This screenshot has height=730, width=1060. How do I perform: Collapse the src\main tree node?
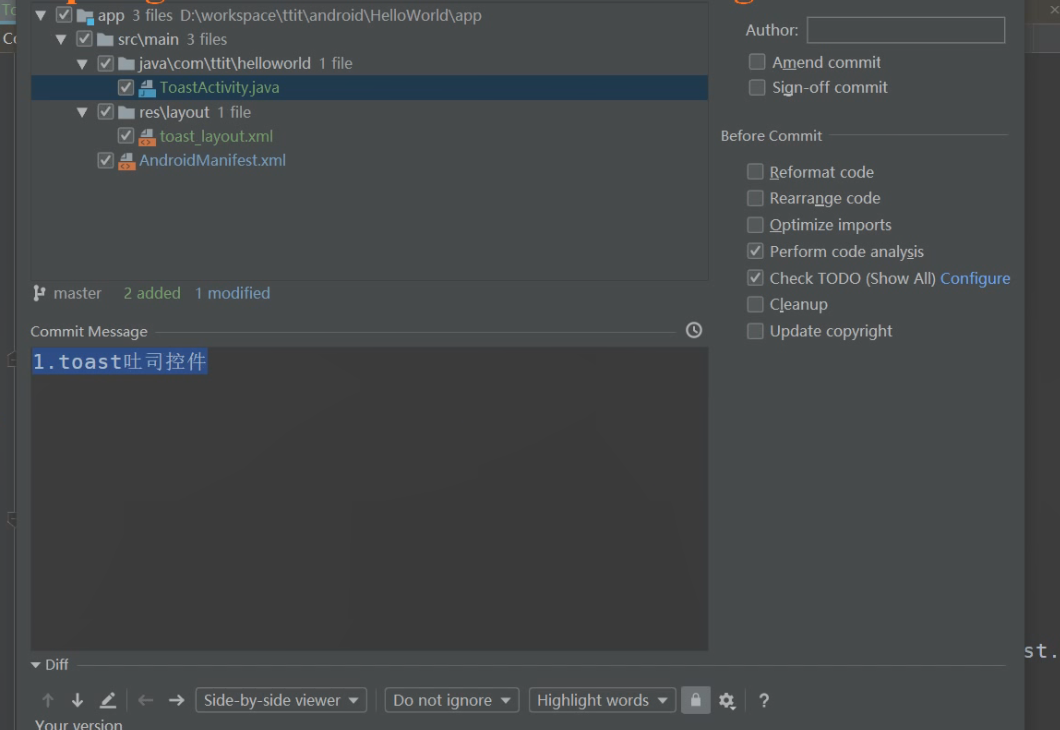[61, 39]
